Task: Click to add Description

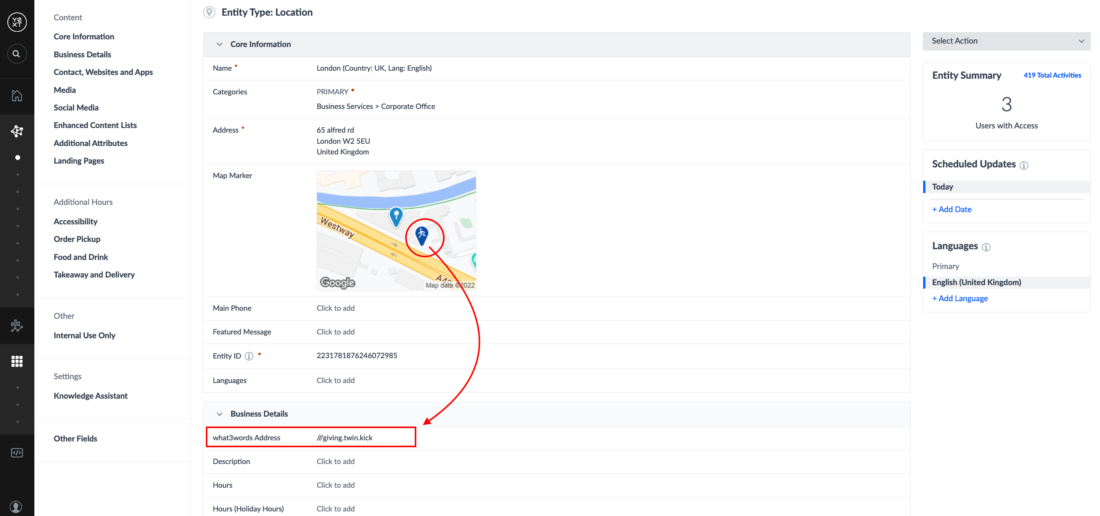Action: tap(335, 462)
